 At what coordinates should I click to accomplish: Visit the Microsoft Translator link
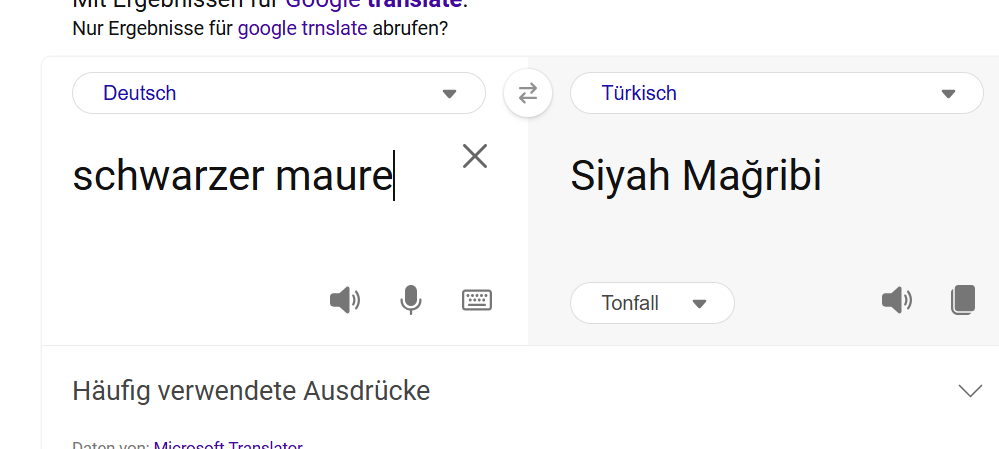[228, 445]
